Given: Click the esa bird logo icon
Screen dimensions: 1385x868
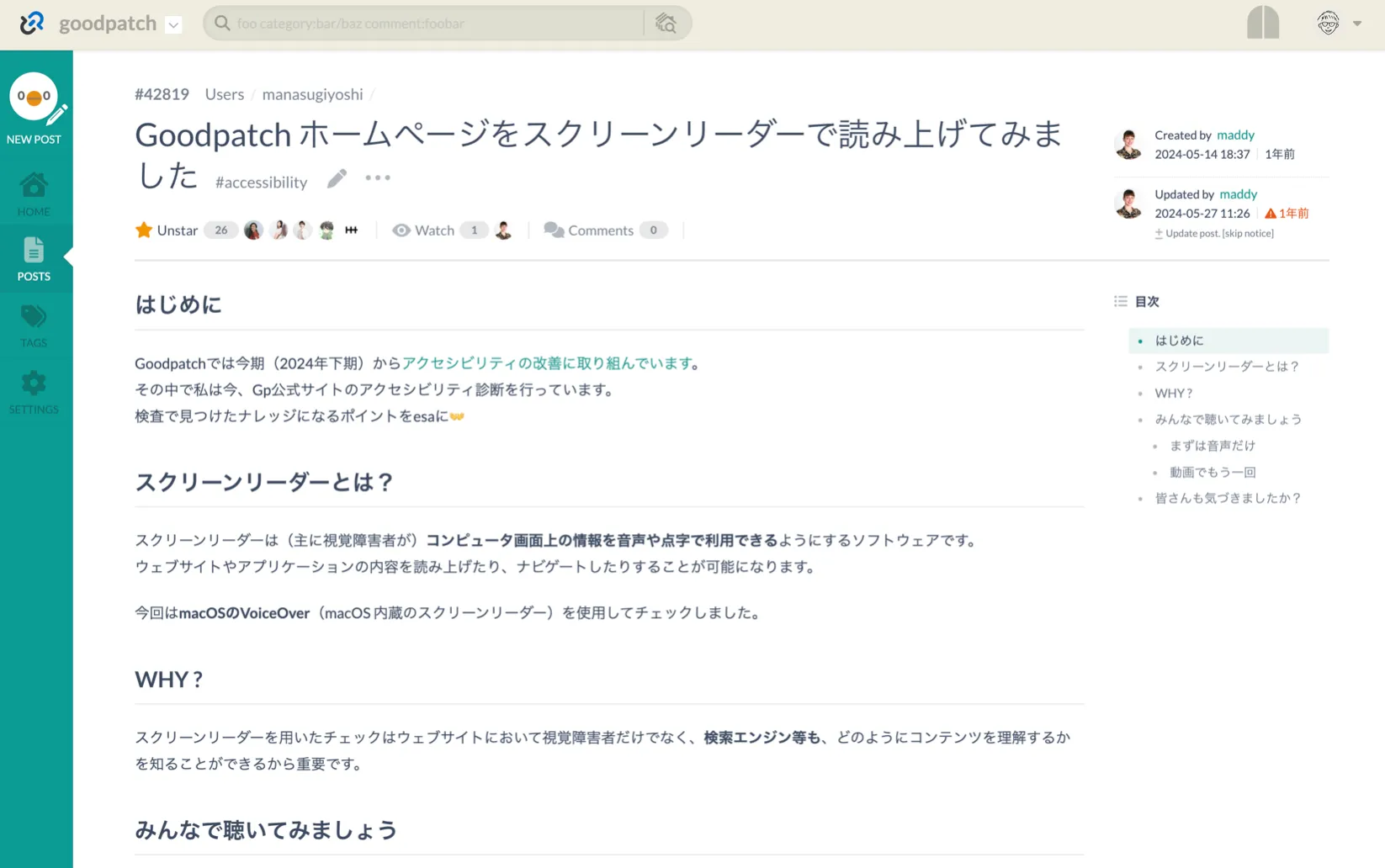Looking at the screenshot, I should pos(31,23).
